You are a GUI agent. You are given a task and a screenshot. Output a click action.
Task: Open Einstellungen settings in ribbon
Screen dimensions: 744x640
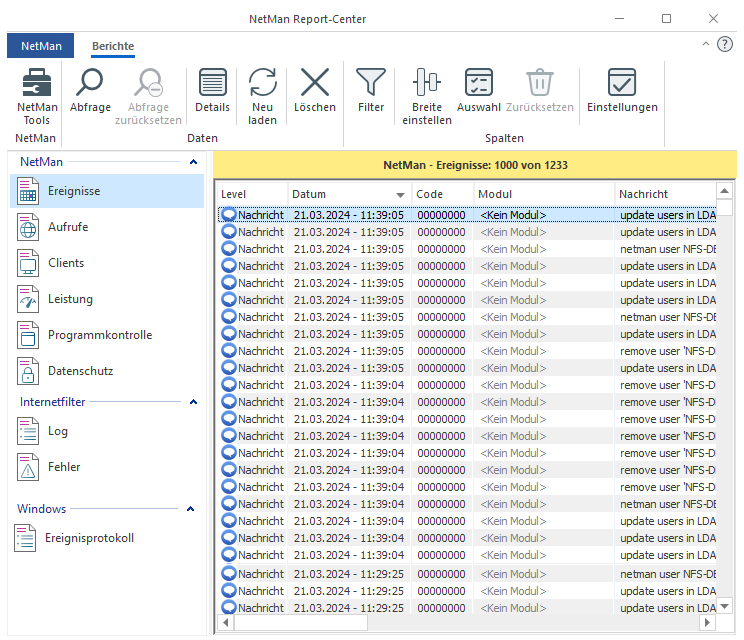coord(622,84)
